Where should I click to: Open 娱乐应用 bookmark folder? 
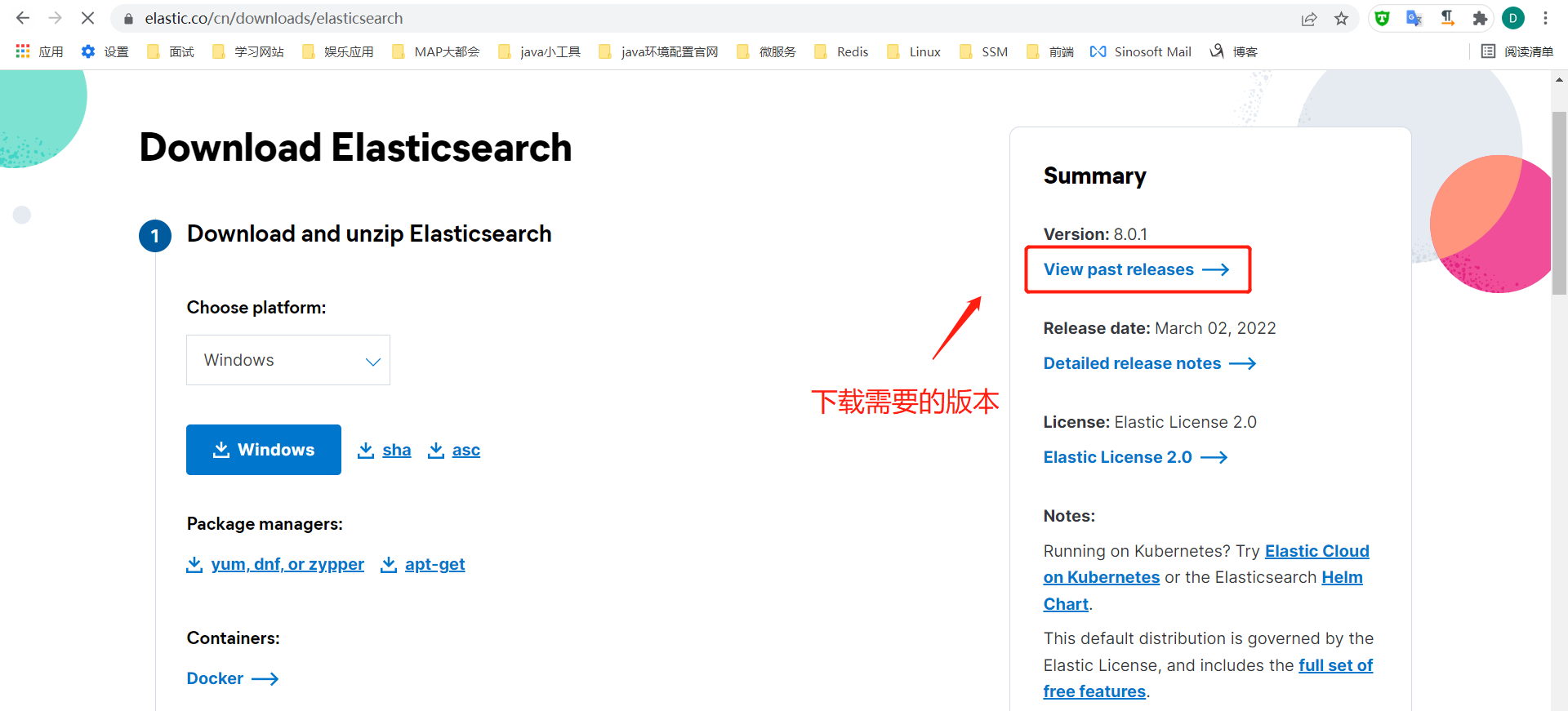[337, 51]
